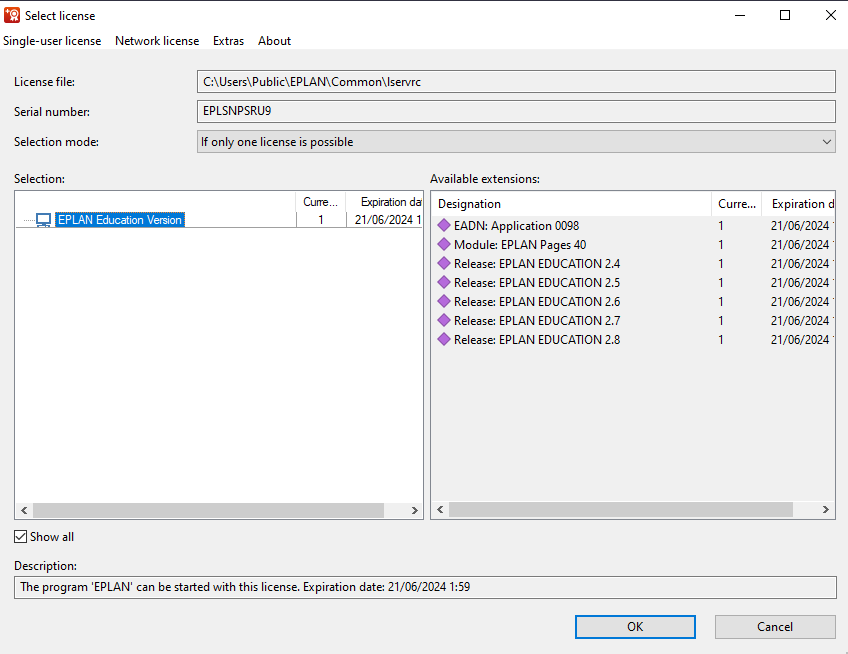Open the Single-user license menu
The image size is (848, 654).
[x=52, y=41]
